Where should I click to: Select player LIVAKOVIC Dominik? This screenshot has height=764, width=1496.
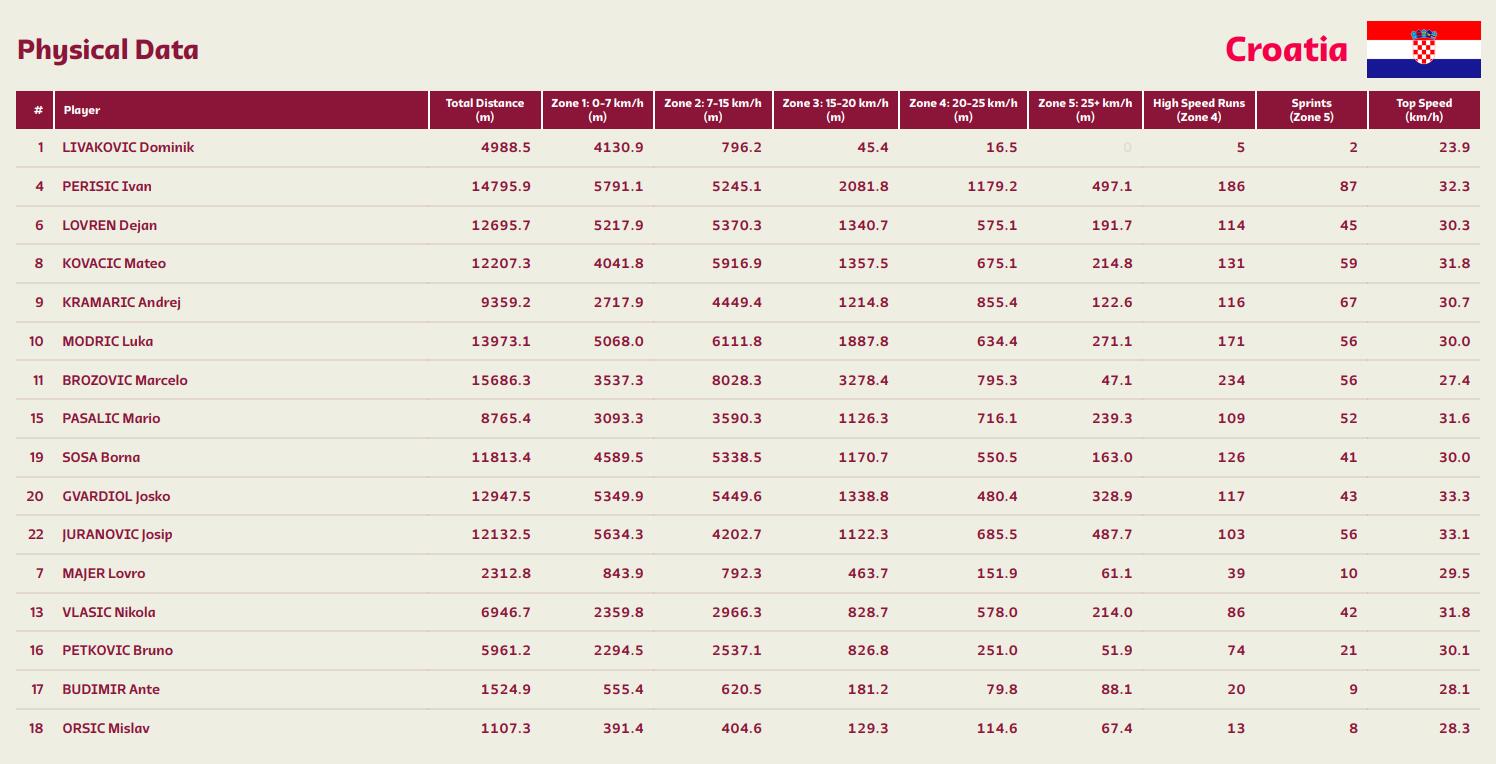(x=128, y=147)
